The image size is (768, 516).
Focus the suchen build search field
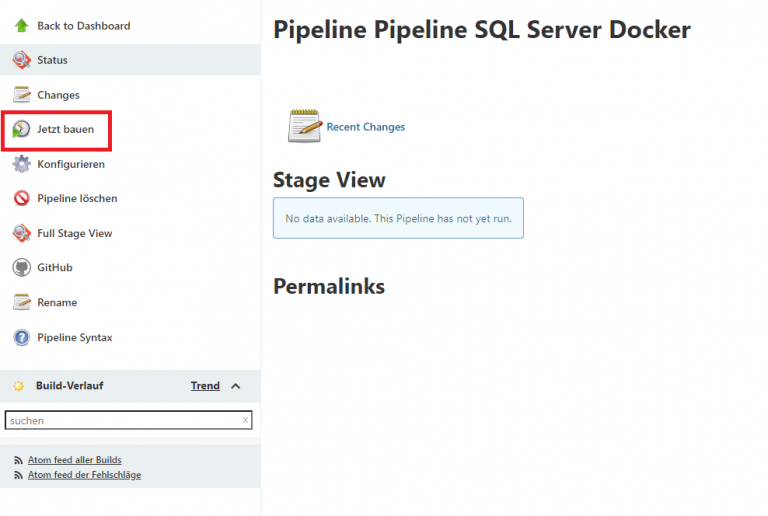point(123,420)
